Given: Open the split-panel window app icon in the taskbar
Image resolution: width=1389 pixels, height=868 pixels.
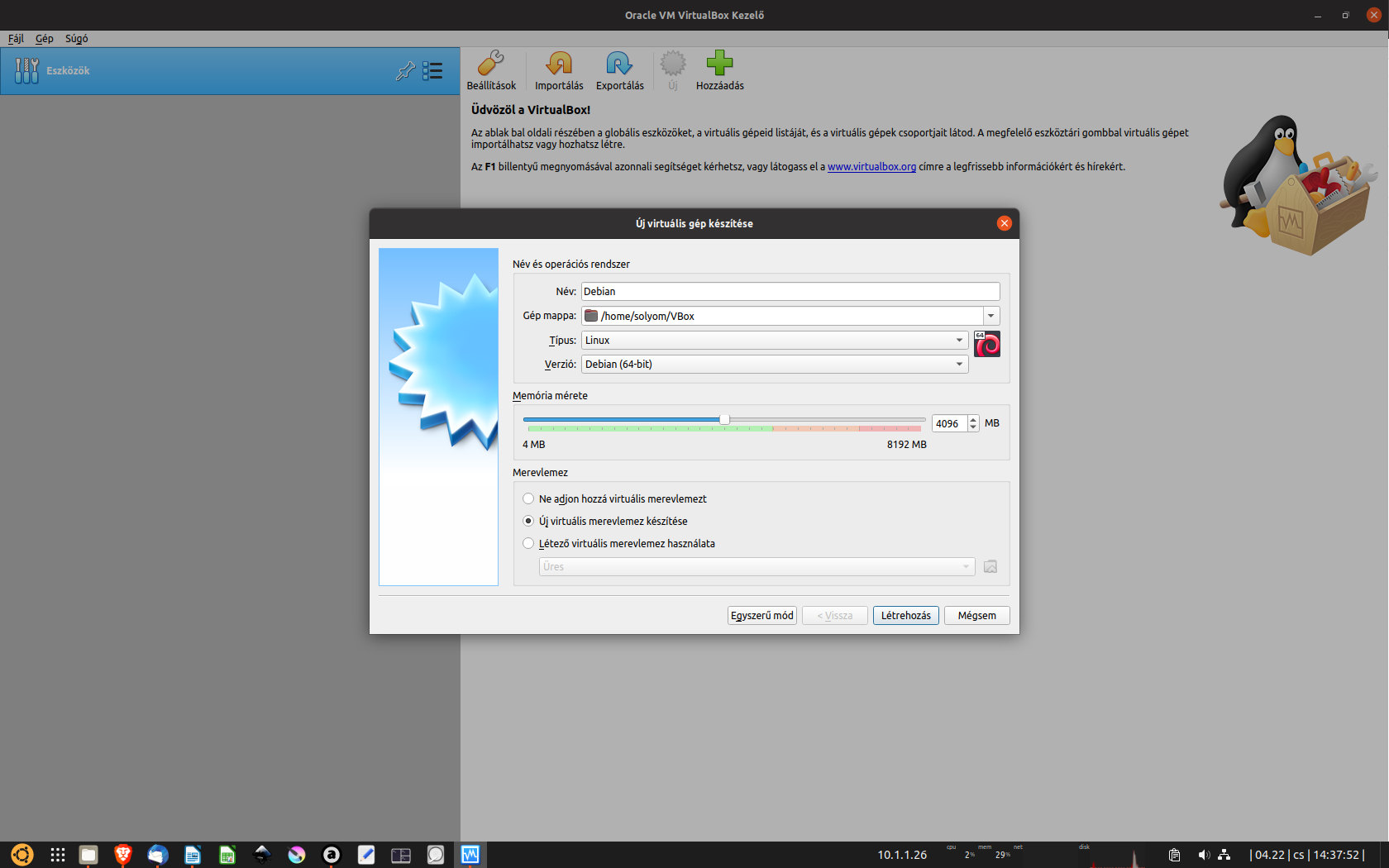Looking at the screenshot, I should pos(401,855).
